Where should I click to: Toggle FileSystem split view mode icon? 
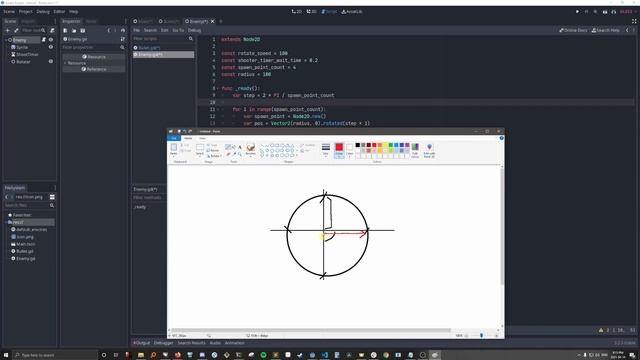pyautogui.click(x=52, y=197)
